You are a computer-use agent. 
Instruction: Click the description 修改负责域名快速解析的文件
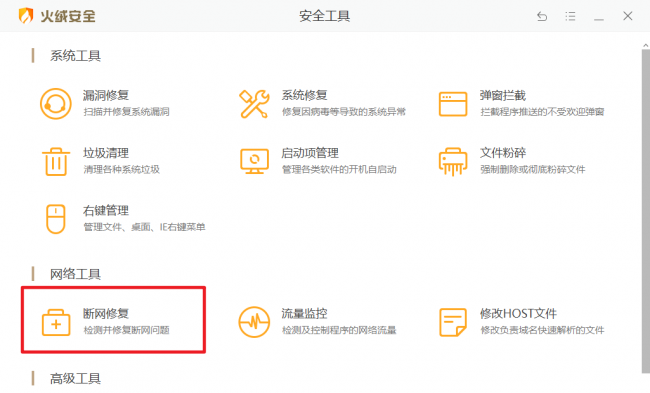click(x=542, y=330)
